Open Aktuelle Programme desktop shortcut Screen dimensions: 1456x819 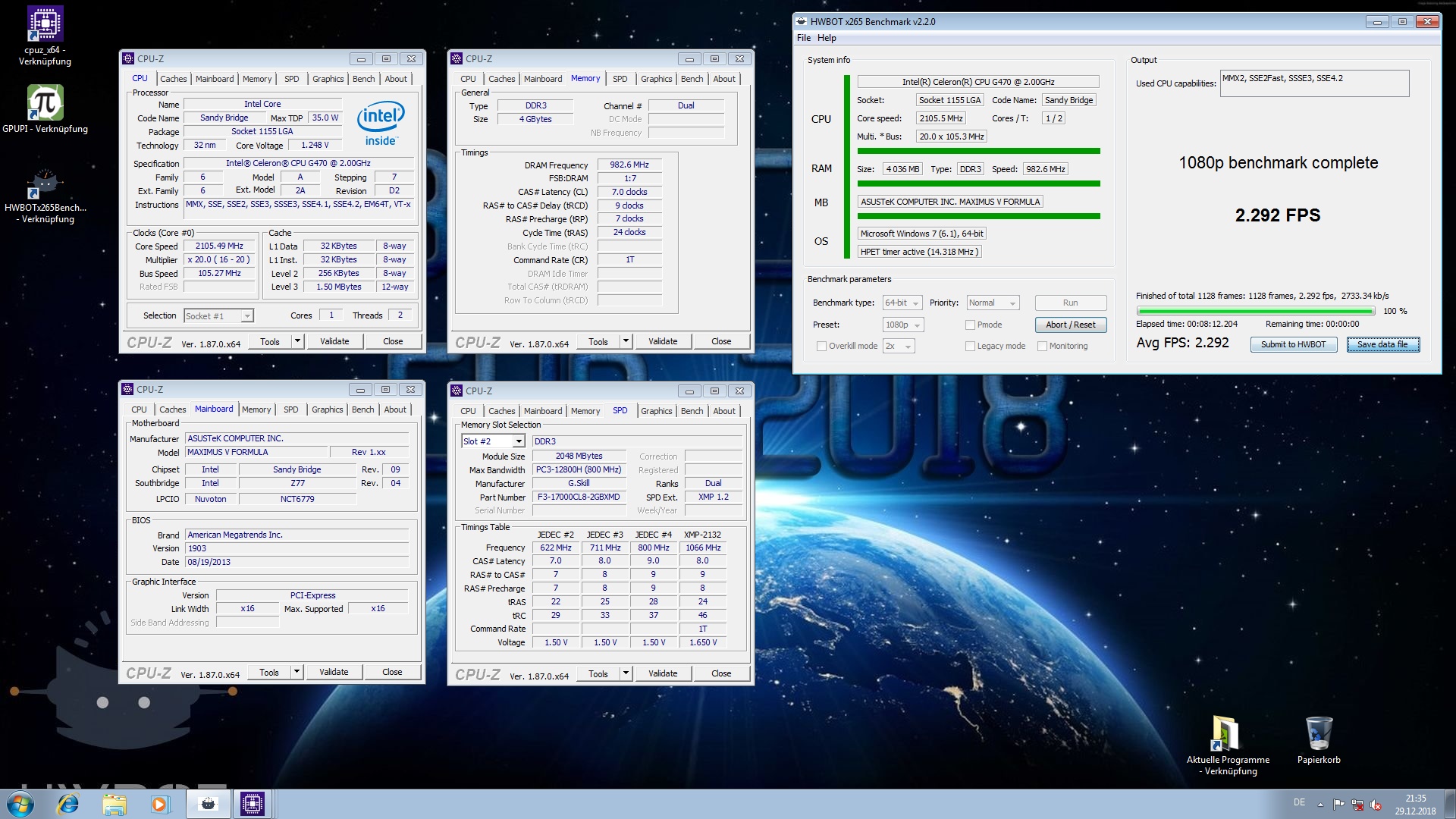pyautogui.click(x=1227, y=745)
